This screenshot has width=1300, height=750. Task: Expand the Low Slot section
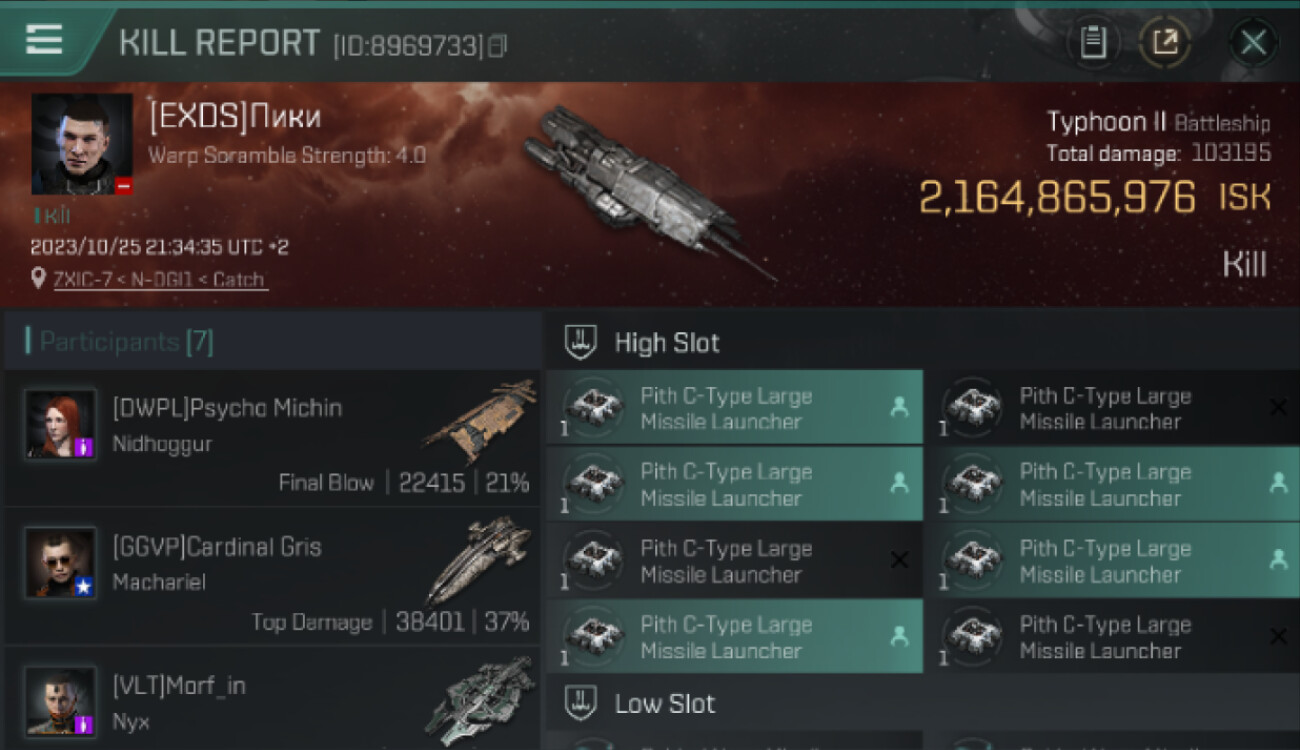coord(664,703)
